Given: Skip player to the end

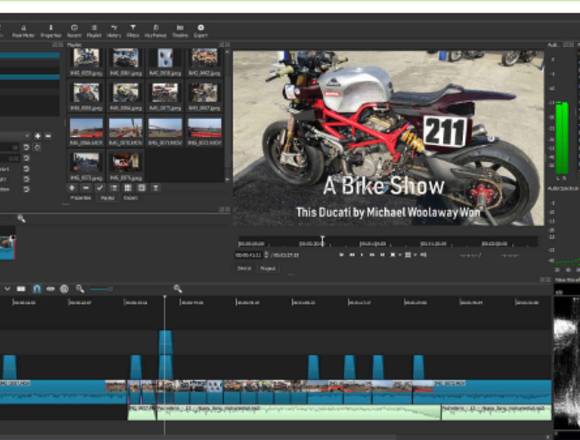Looking at the screenshot, I should point(382,254).
